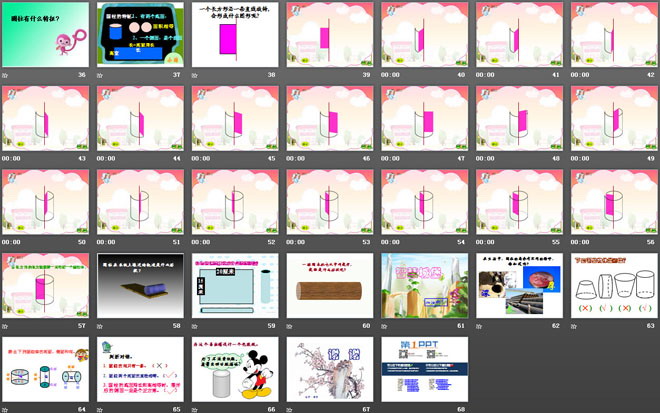Click the transition star below slide 58
This screenshot has width=660, height=413.
(x=101, y=326)
